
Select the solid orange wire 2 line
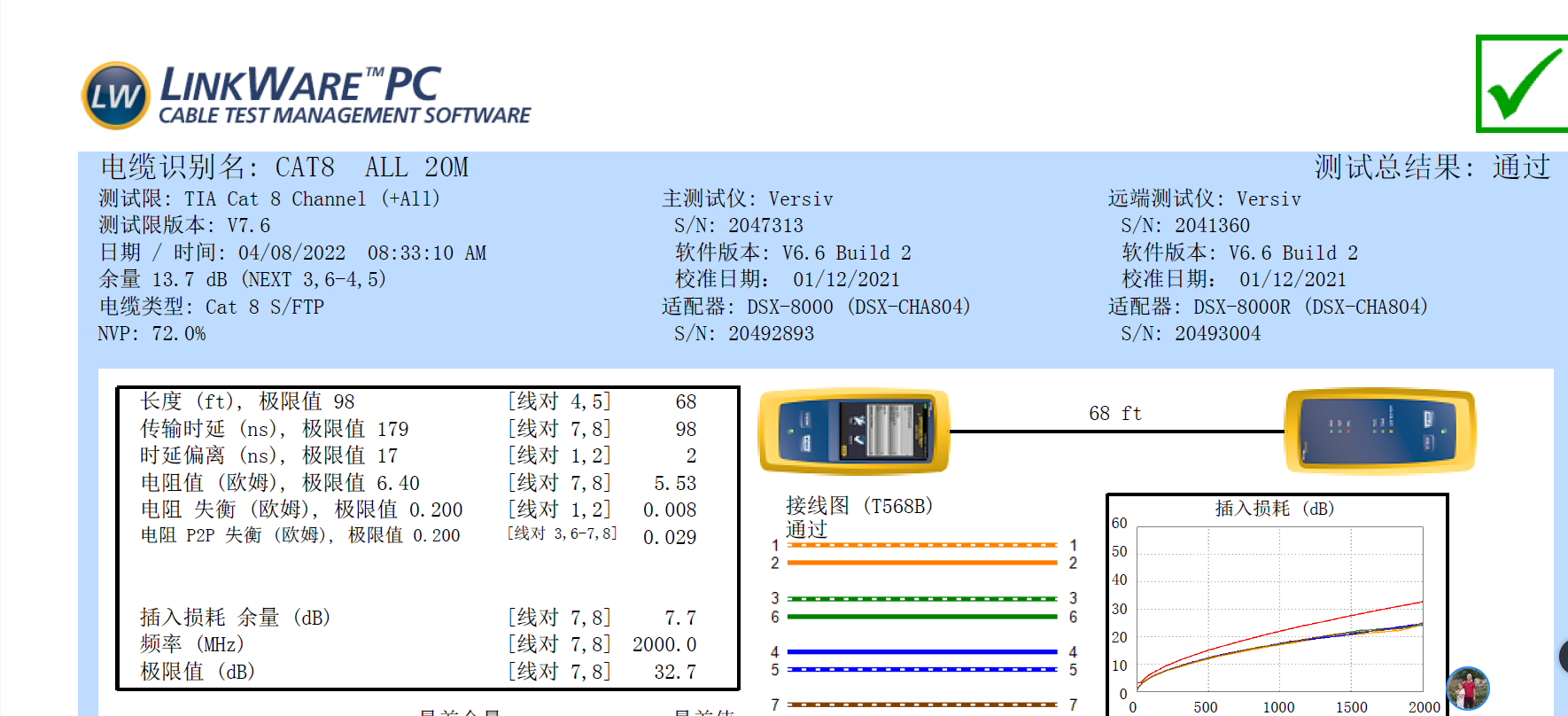(x=921, y=563)
